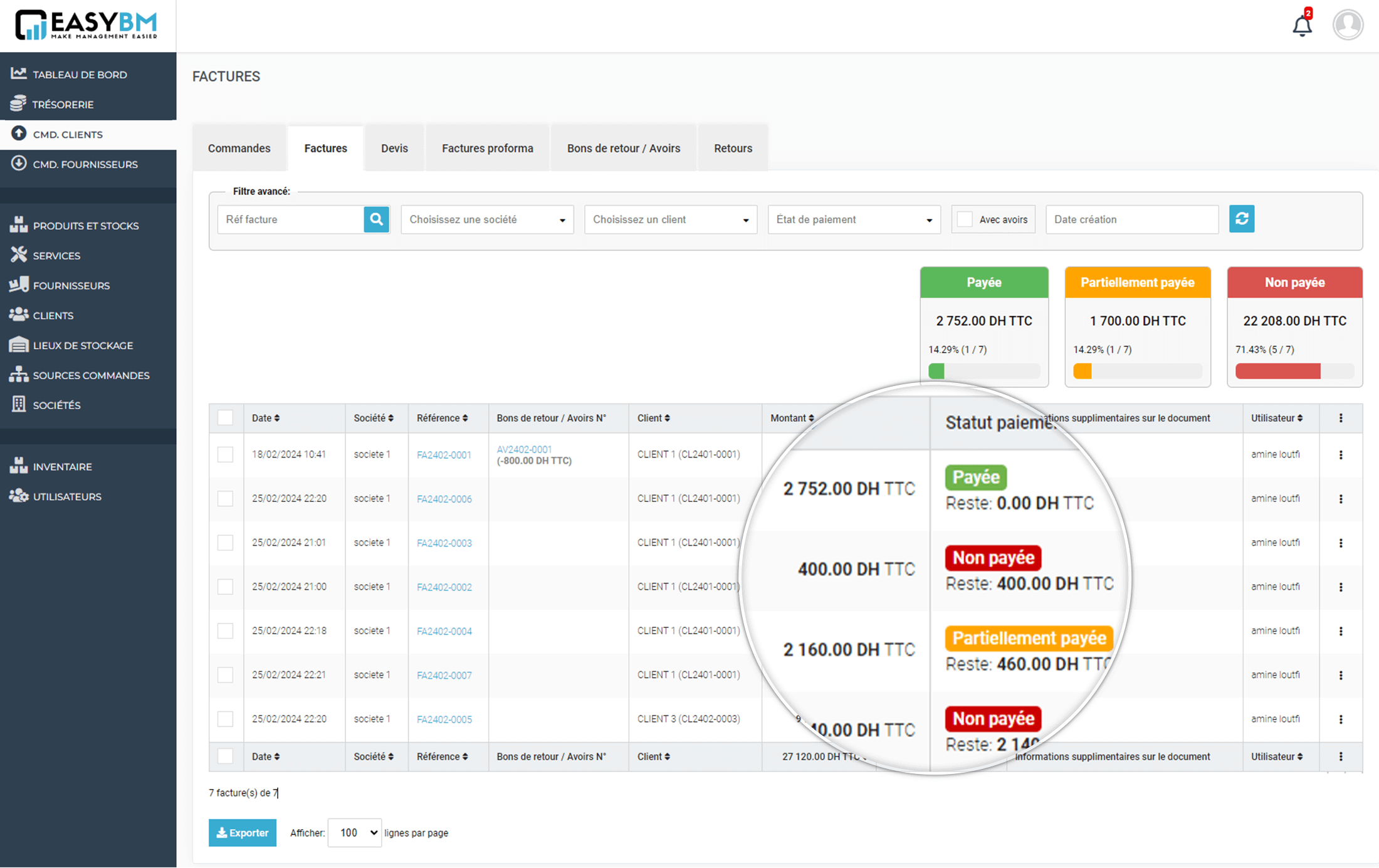1379x868 pixels.
Task: Click the EasyBM logo
Action: [x=86, y=25]
